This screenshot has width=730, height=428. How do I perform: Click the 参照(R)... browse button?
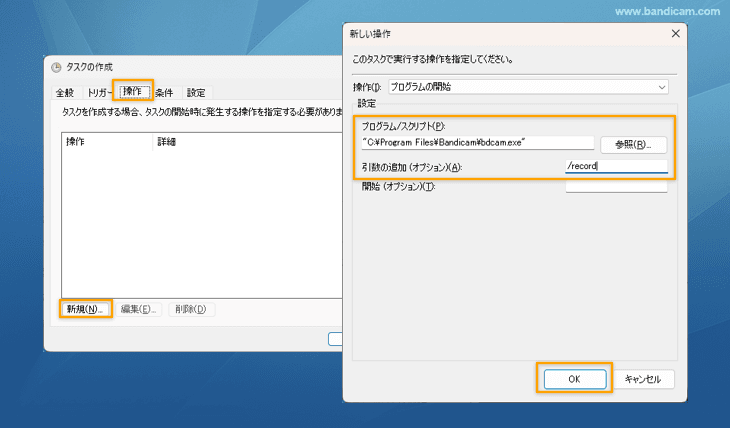634,145
